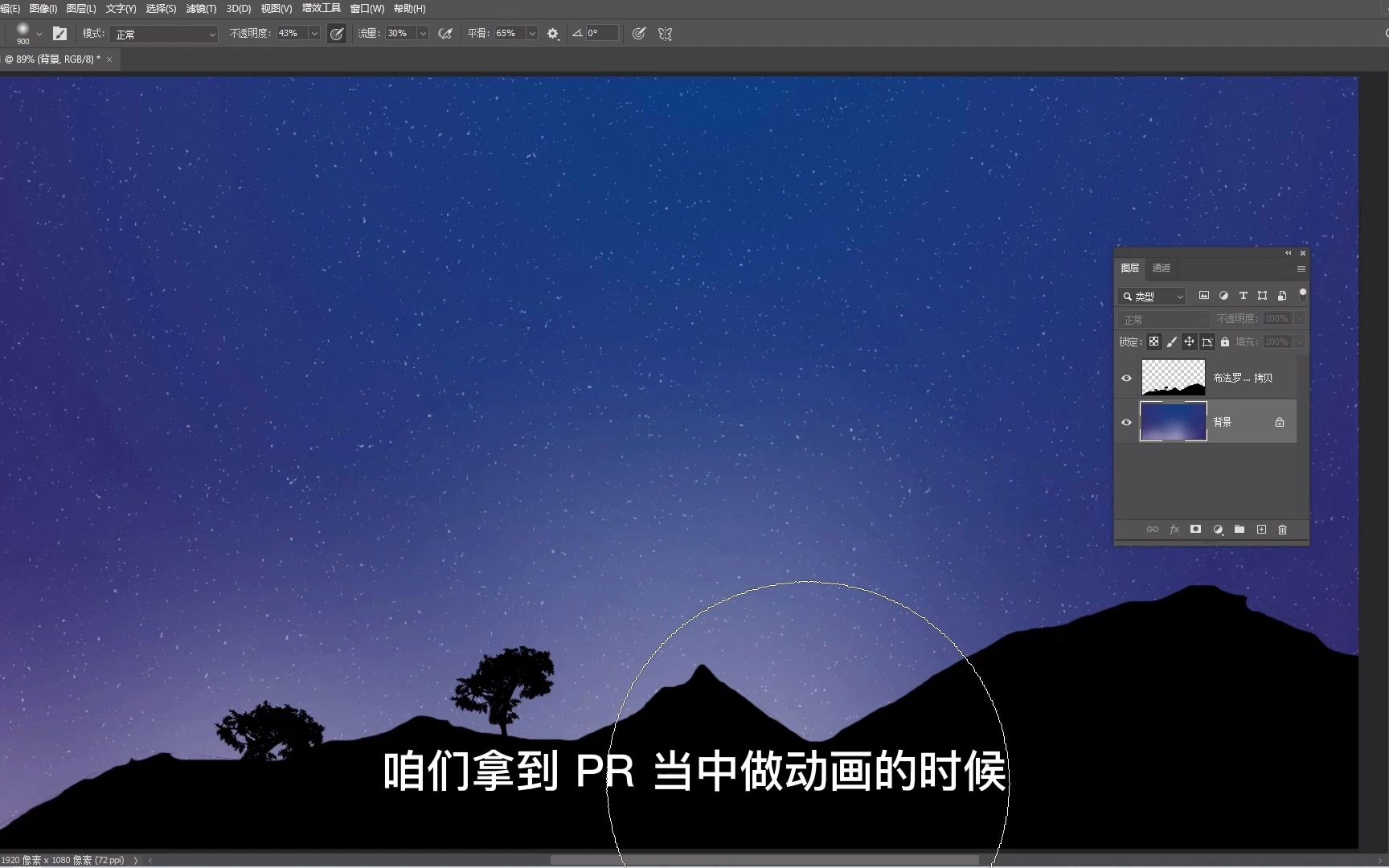The width and height of the screenshot is (1389, 868).
Task: Open the flow percentage dropdown
Action: pyautogui.click(x=422, y=34)
